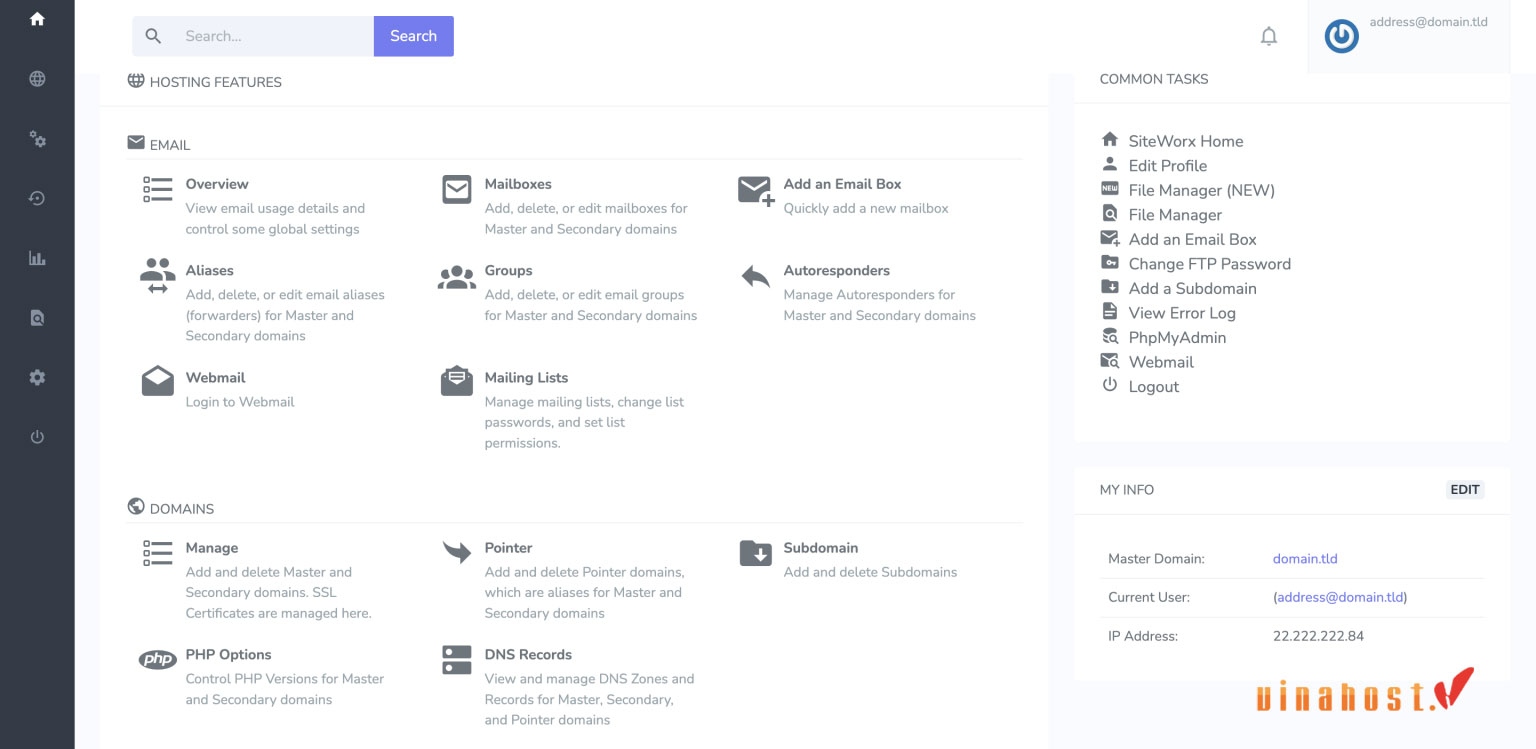This screenshot has width=1536, height=749.
Task: Select Change FTP Password in Common Tasks
Action: [x=1209, y=264]
